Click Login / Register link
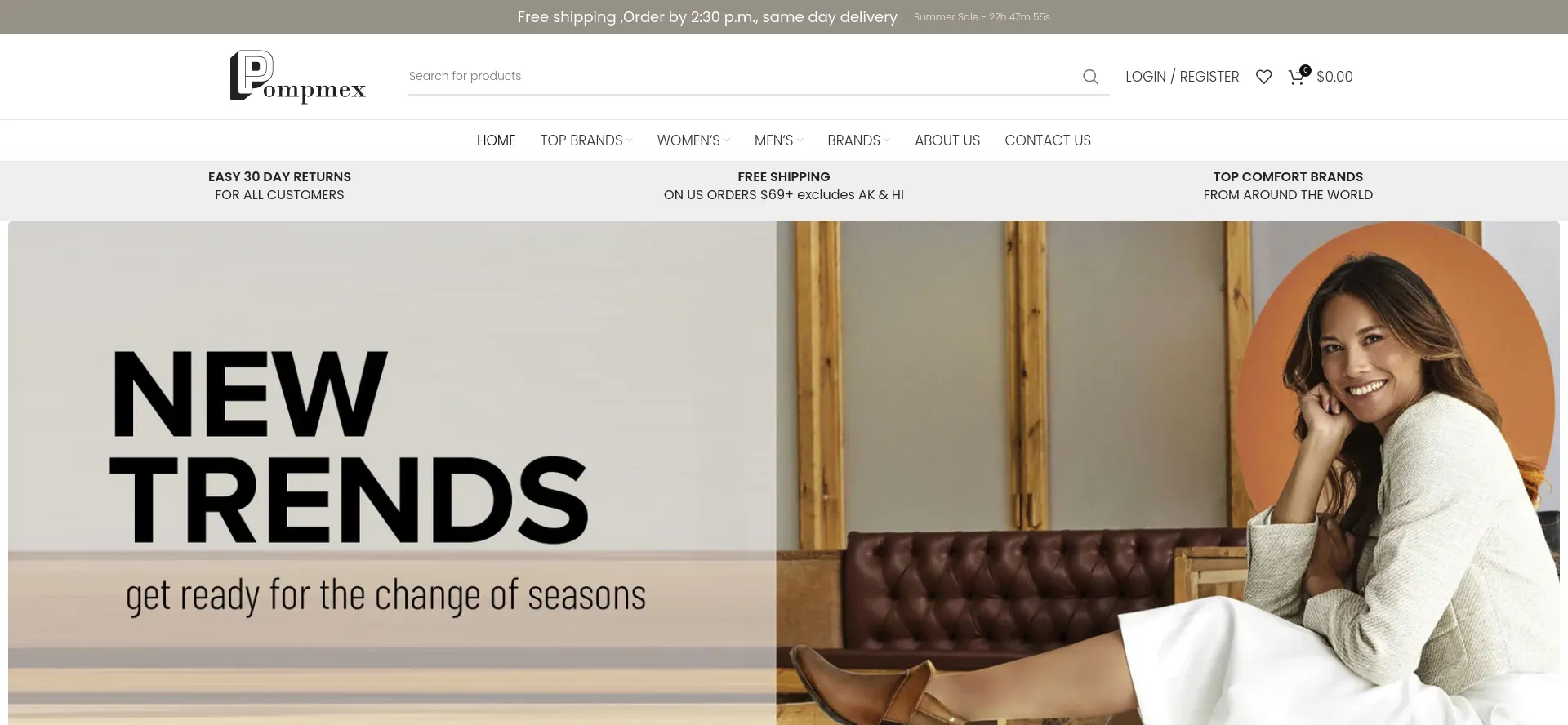The height and width of the screenshot is (725, 1568). click(x=1182, y=77)
